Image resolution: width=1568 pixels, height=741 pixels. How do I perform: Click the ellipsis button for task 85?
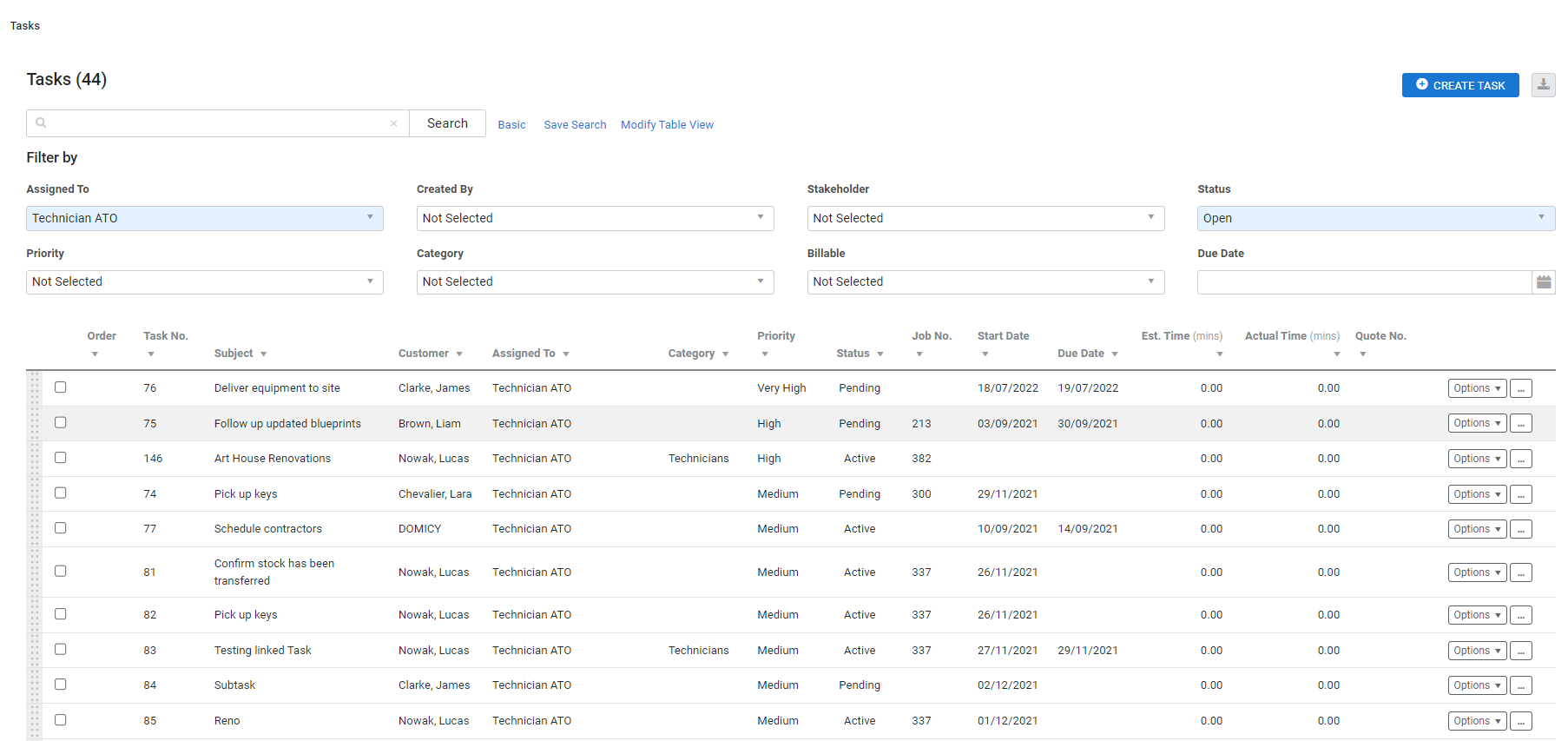point(1520,721)
